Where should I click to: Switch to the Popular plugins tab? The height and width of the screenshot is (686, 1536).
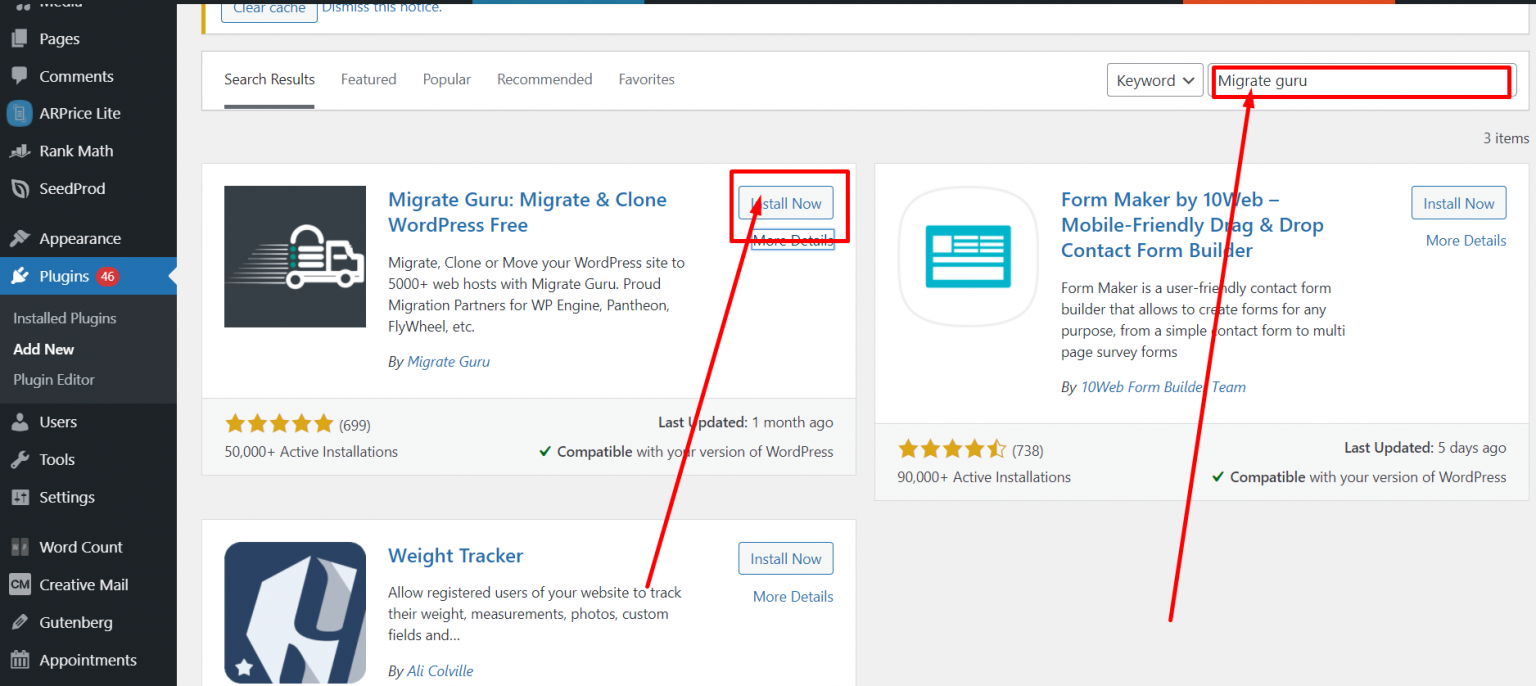tap(446, 79)
